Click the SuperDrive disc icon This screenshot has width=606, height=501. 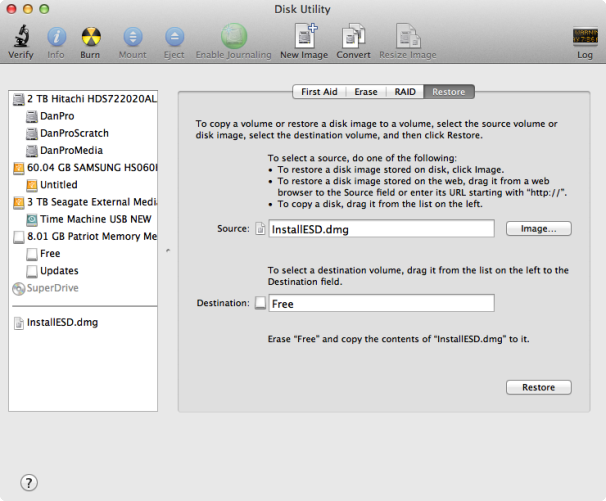pos(19,289)
